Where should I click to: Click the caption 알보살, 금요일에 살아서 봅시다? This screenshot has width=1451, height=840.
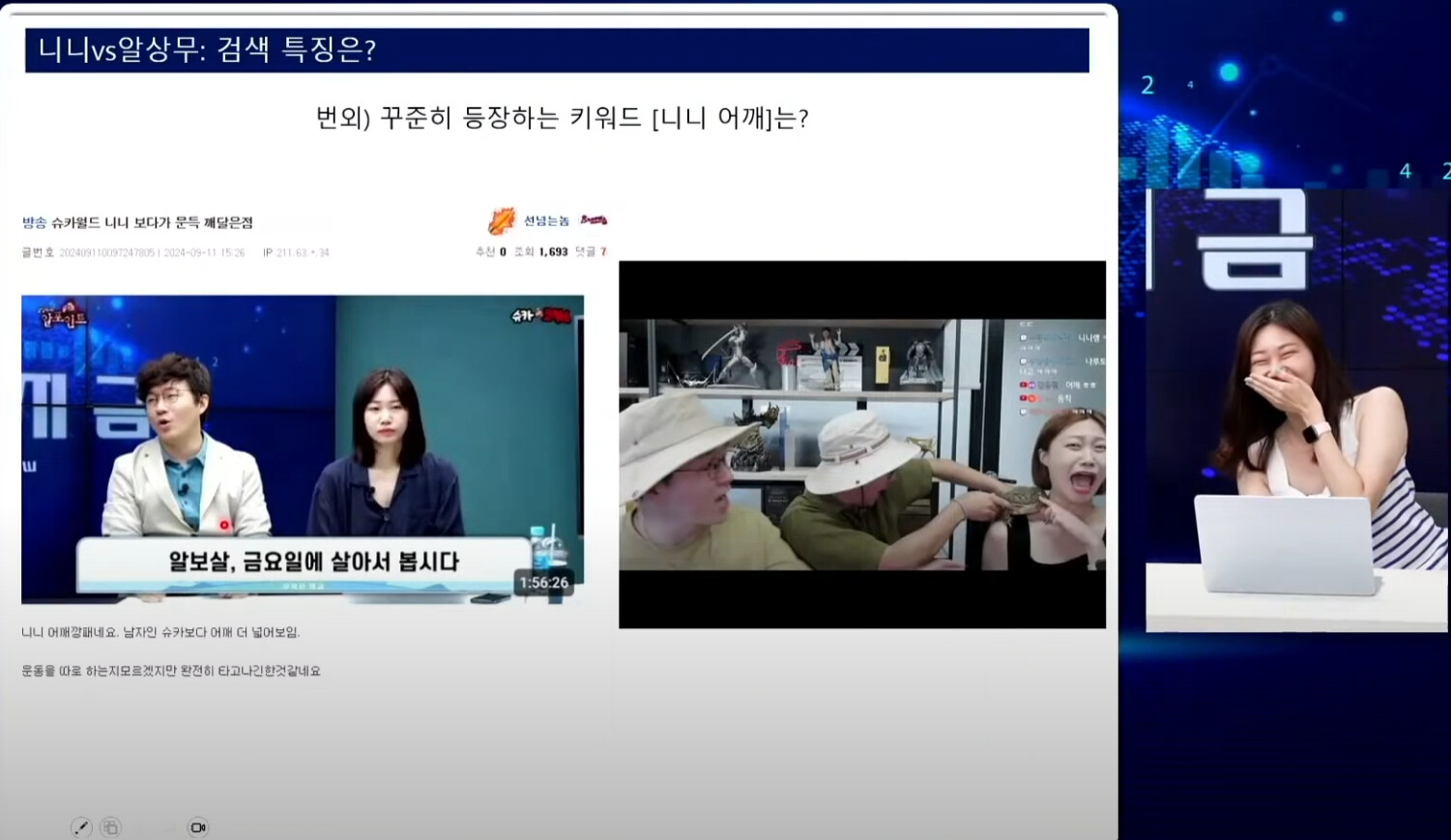[314, 562]
